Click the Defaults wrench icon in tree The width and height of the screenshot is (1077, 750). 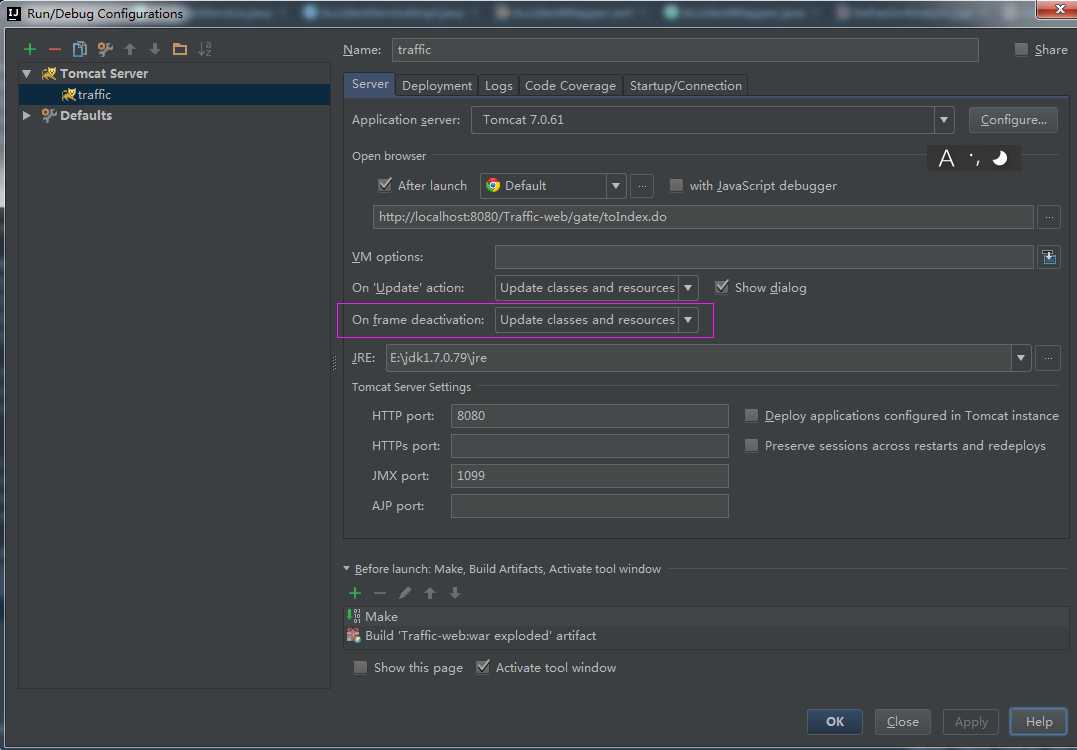click(49, 115)
